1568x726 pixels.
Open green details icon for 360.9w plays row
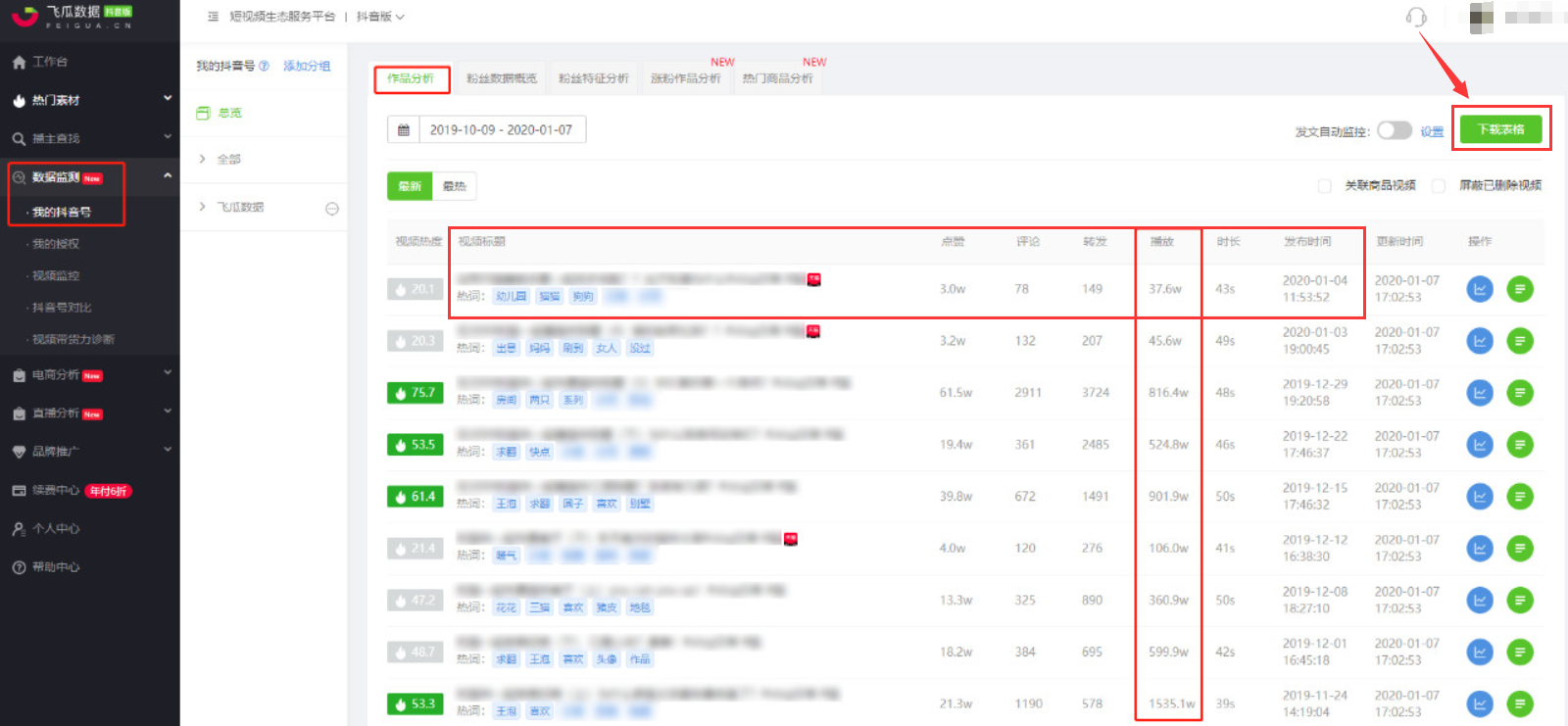click(x=1520, y=601)
